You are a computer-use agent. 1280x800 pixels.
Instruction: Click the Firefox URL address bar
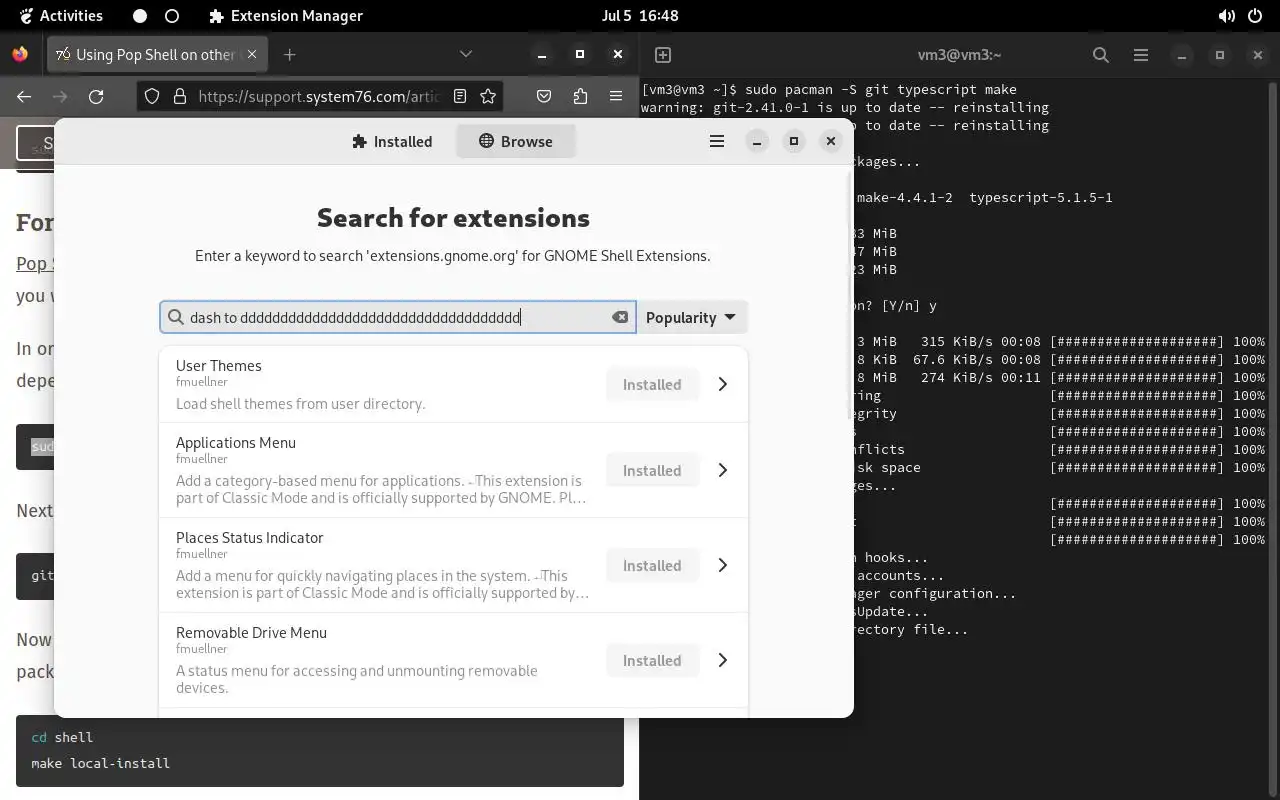pos(318,96)
